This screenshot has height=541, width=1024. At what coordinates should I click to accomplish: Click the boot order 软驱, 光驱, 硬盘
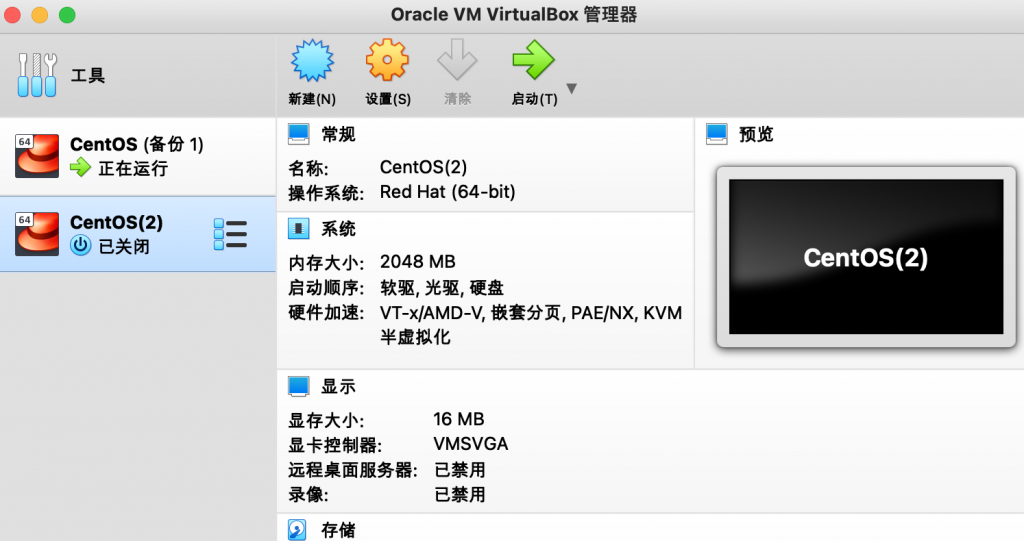(x=441, y=287)
